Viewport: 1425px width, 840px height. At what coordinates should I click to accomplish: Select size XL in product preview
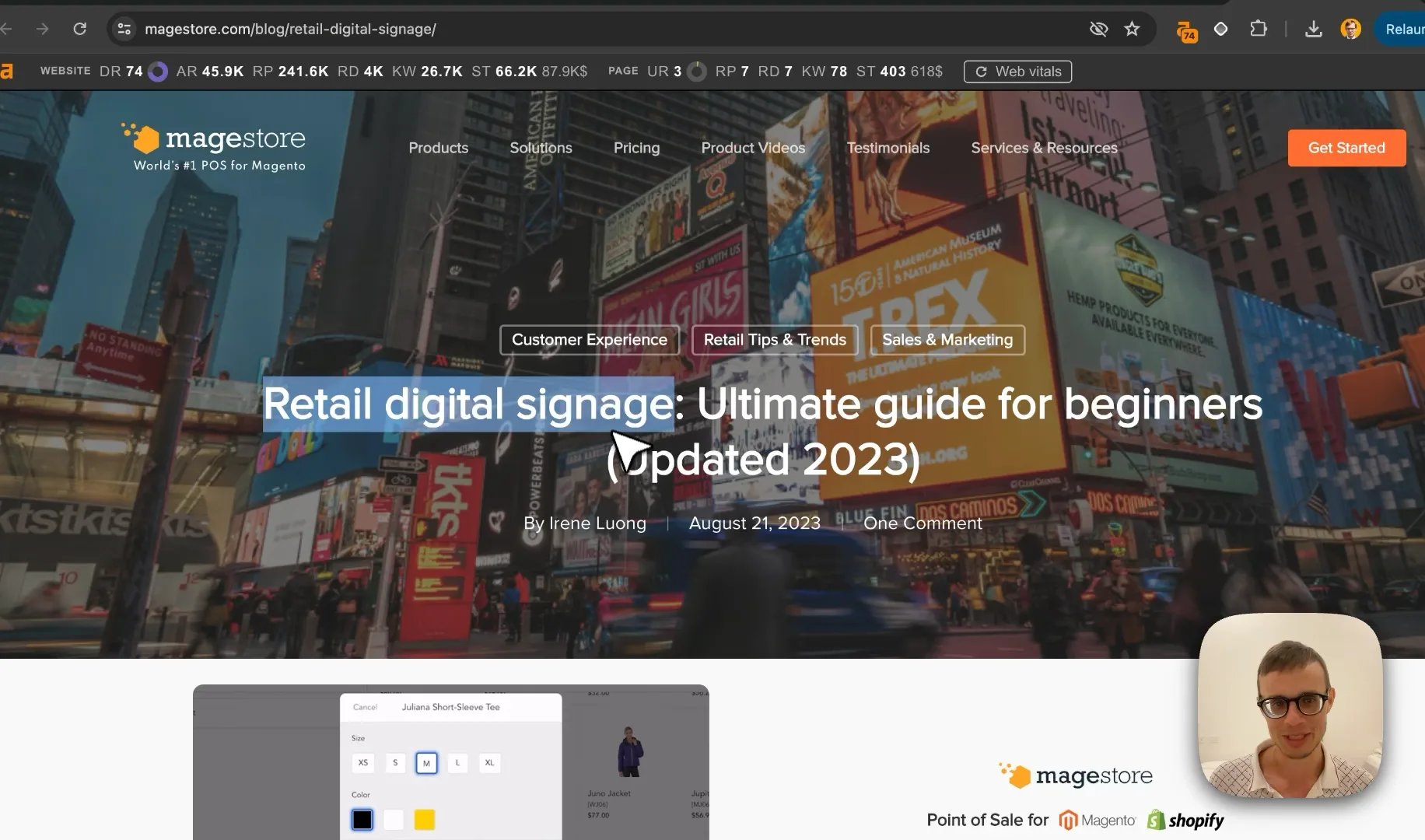489,763
